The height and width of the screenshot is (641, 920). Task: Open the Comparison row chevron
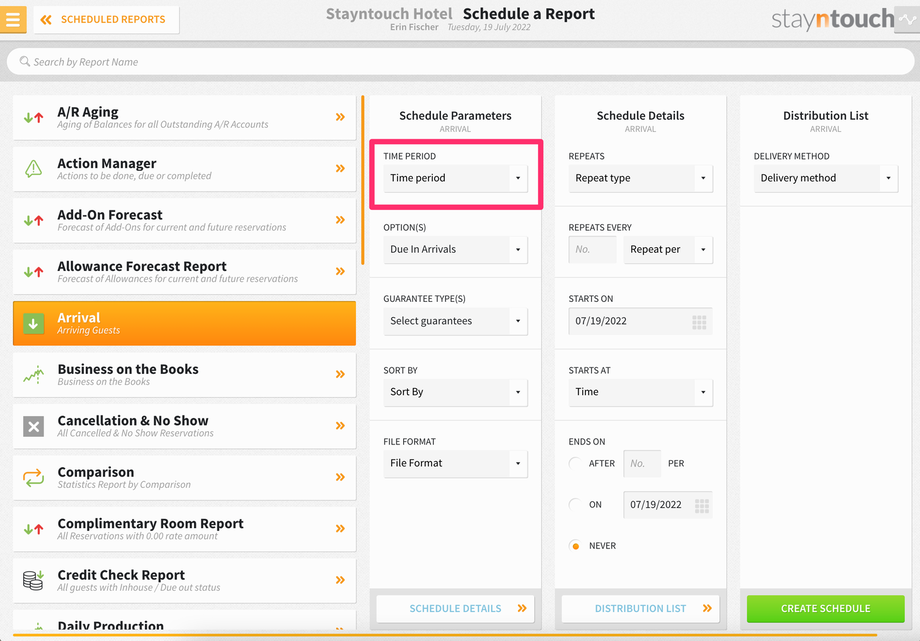(340, 477)
